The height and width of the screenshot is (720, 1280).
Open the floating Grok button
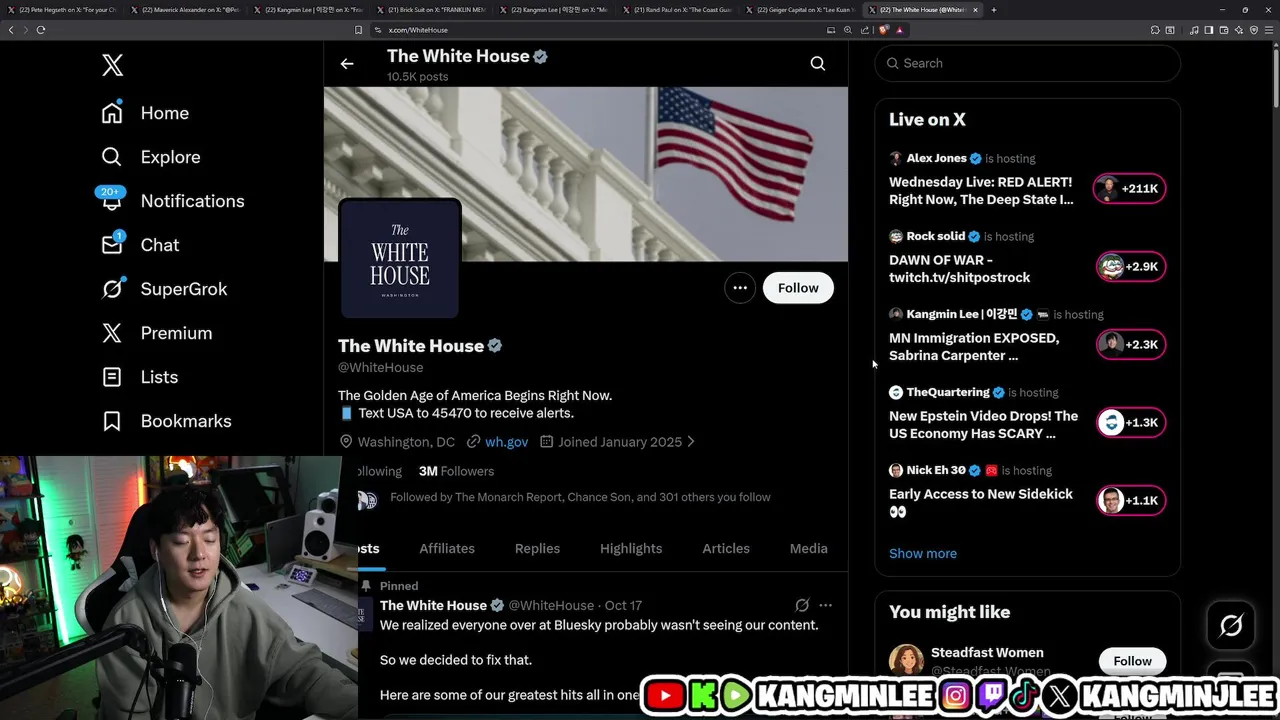pyautogui.click(x=1231, y=626)
